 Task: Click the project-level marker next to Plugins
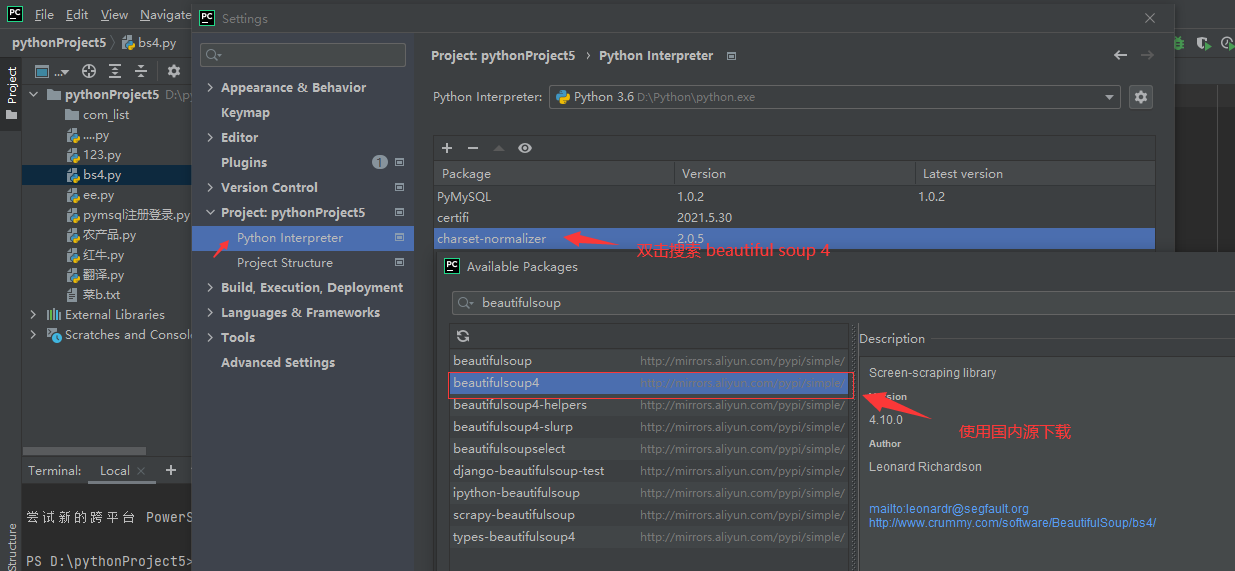pos(400,162)
